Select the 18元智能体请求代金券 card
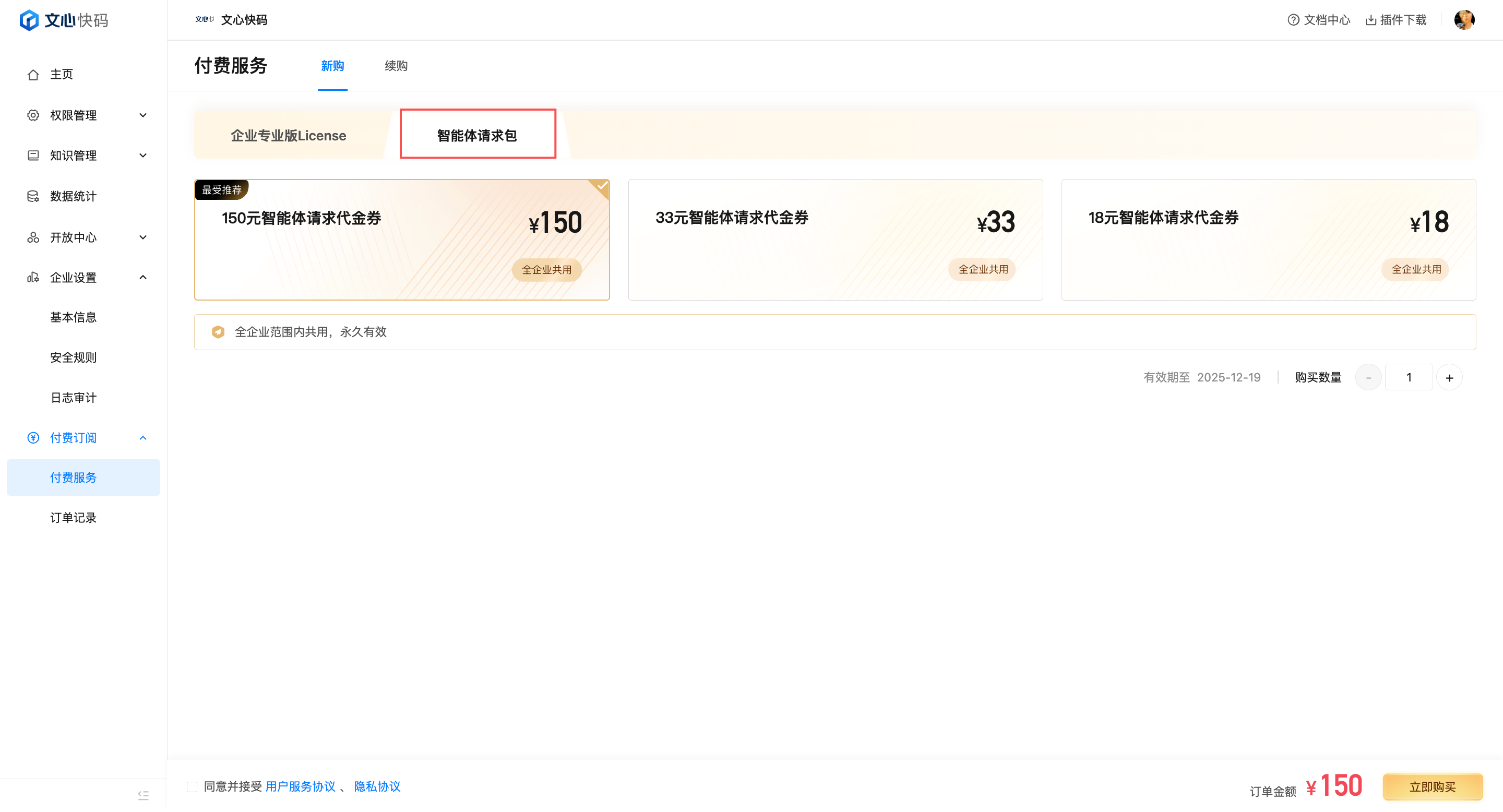Viewport: 1503px width, 812px height. (1268, 240)
